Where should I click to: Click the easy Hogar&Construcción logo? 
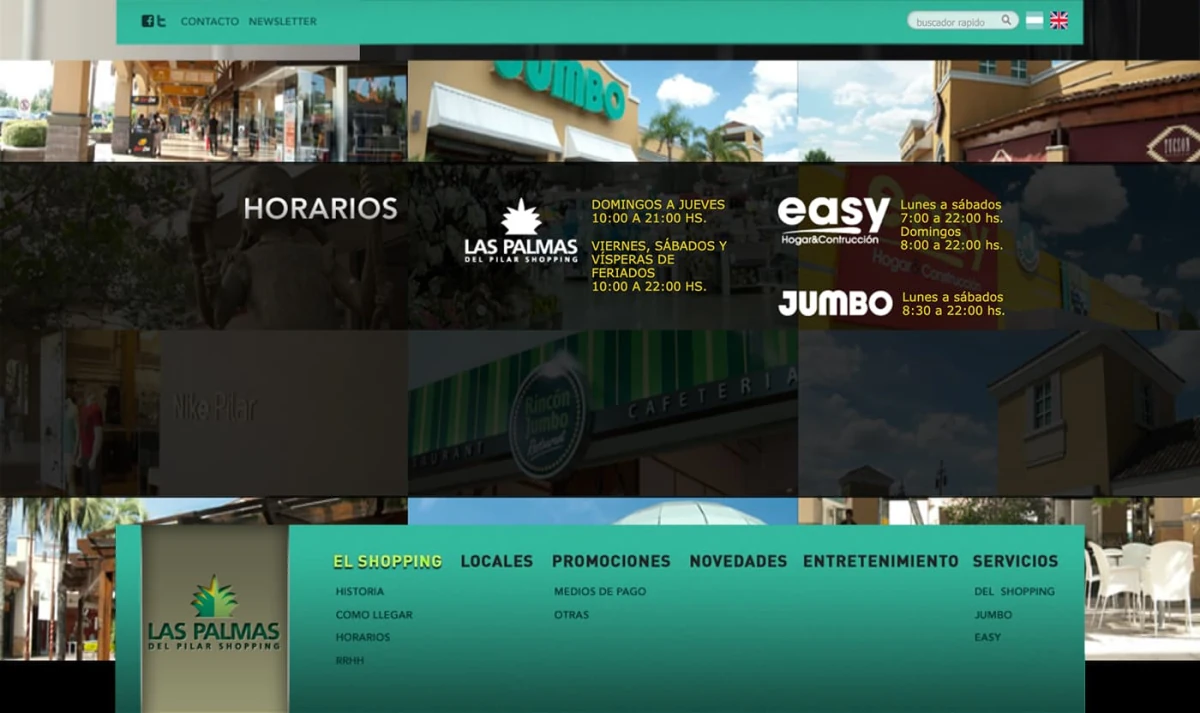pos(833,220)
